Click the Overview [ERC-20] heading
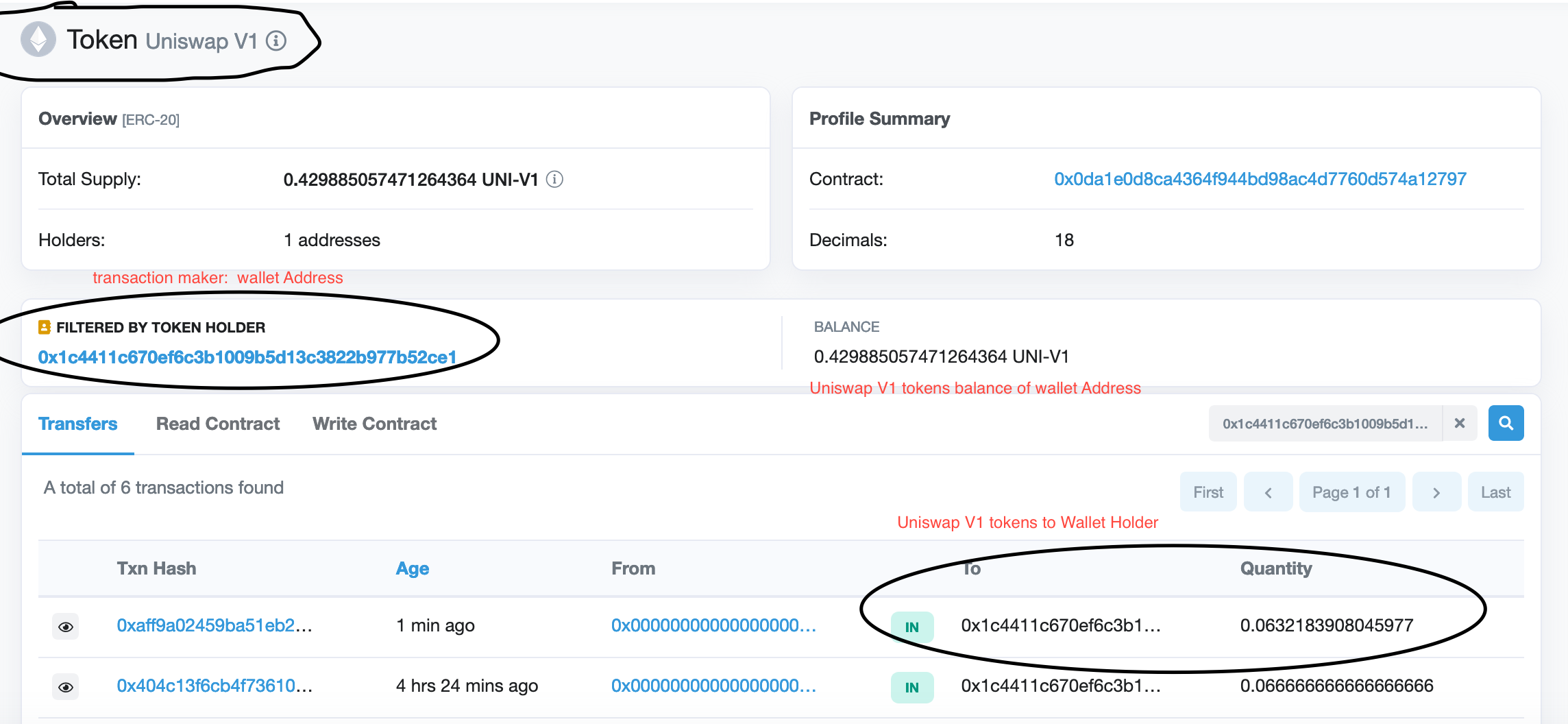Screen dimensions: 1568x724 109,119
